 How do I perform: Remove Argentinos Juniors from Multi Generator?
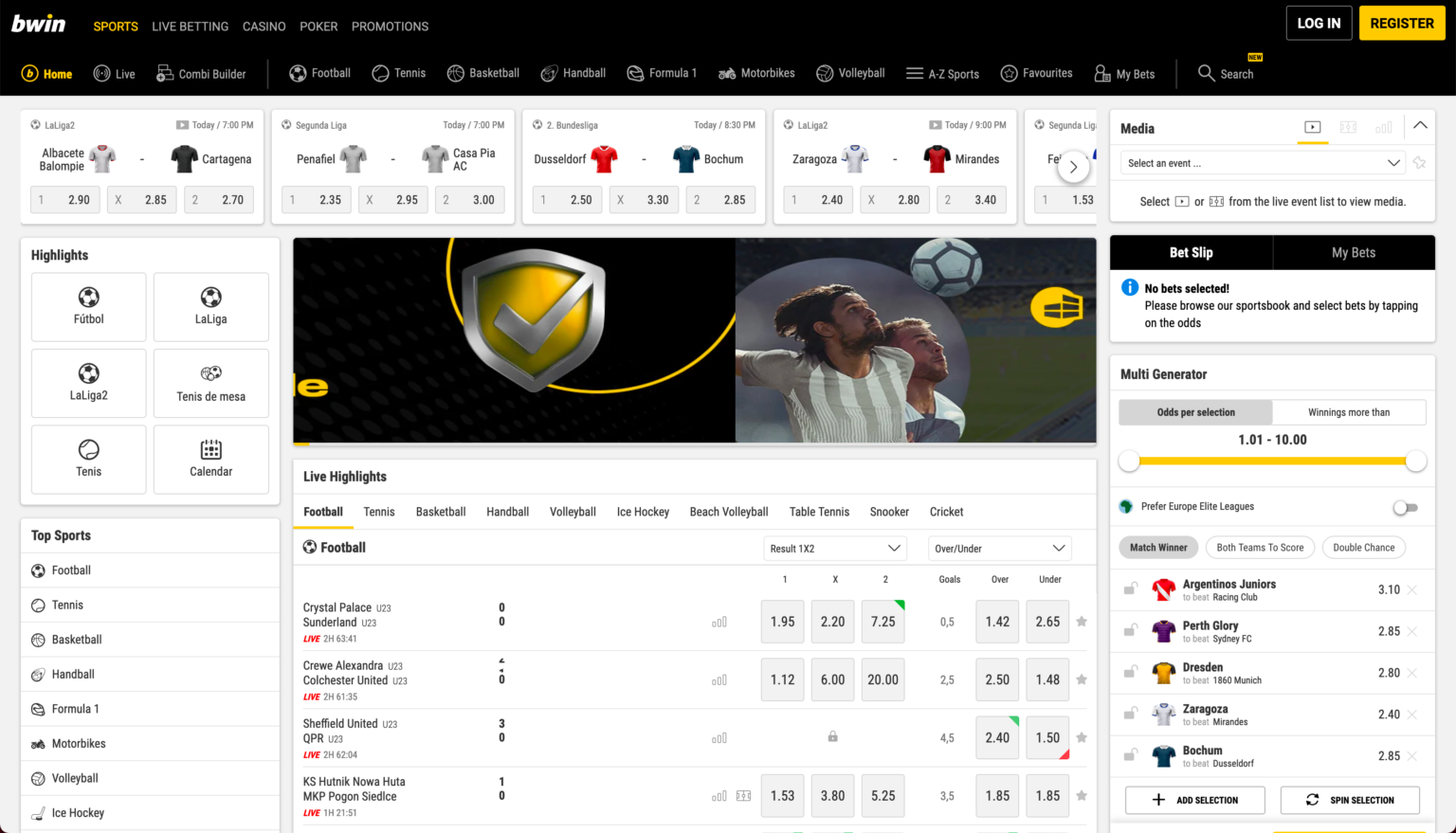point(1412,589)
